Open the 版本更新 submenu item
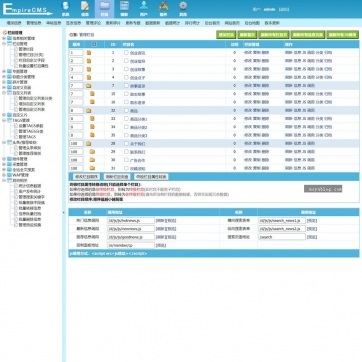 (x=272, y=23)
